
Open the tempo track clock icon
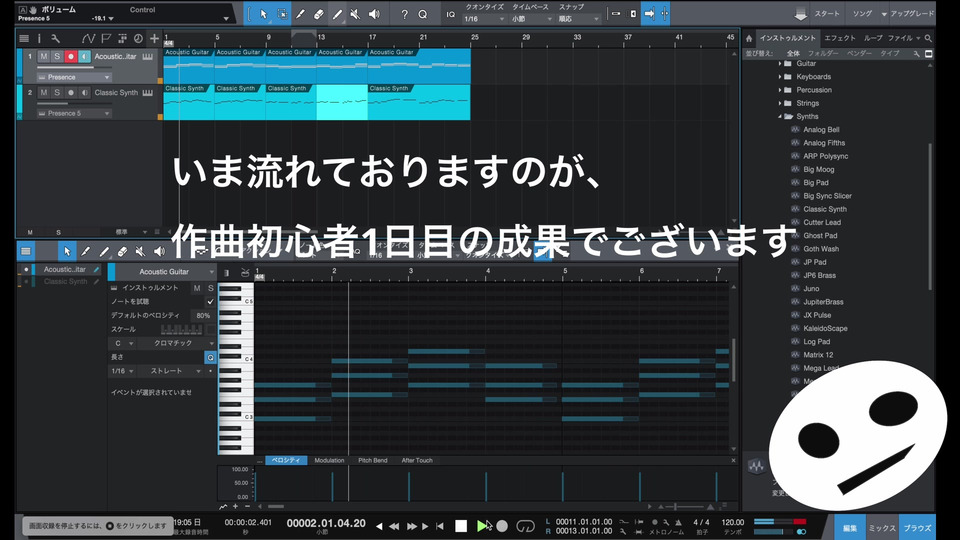[138, 39]
